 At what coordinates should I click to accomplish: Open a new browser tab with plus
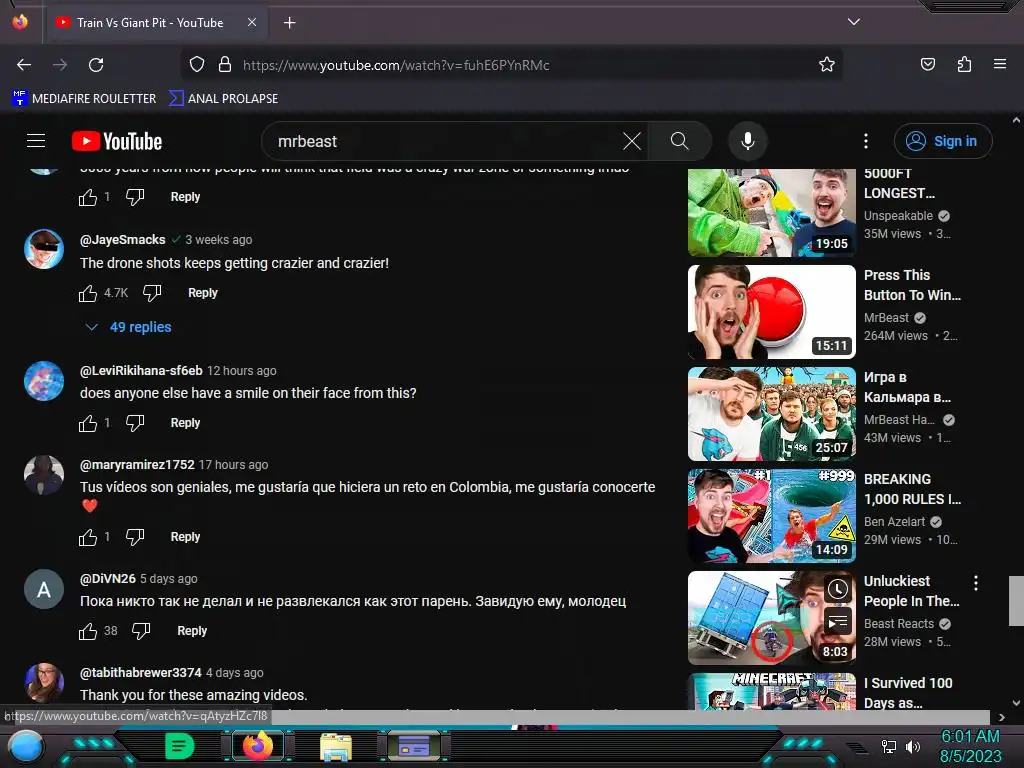tap(289, 23)
